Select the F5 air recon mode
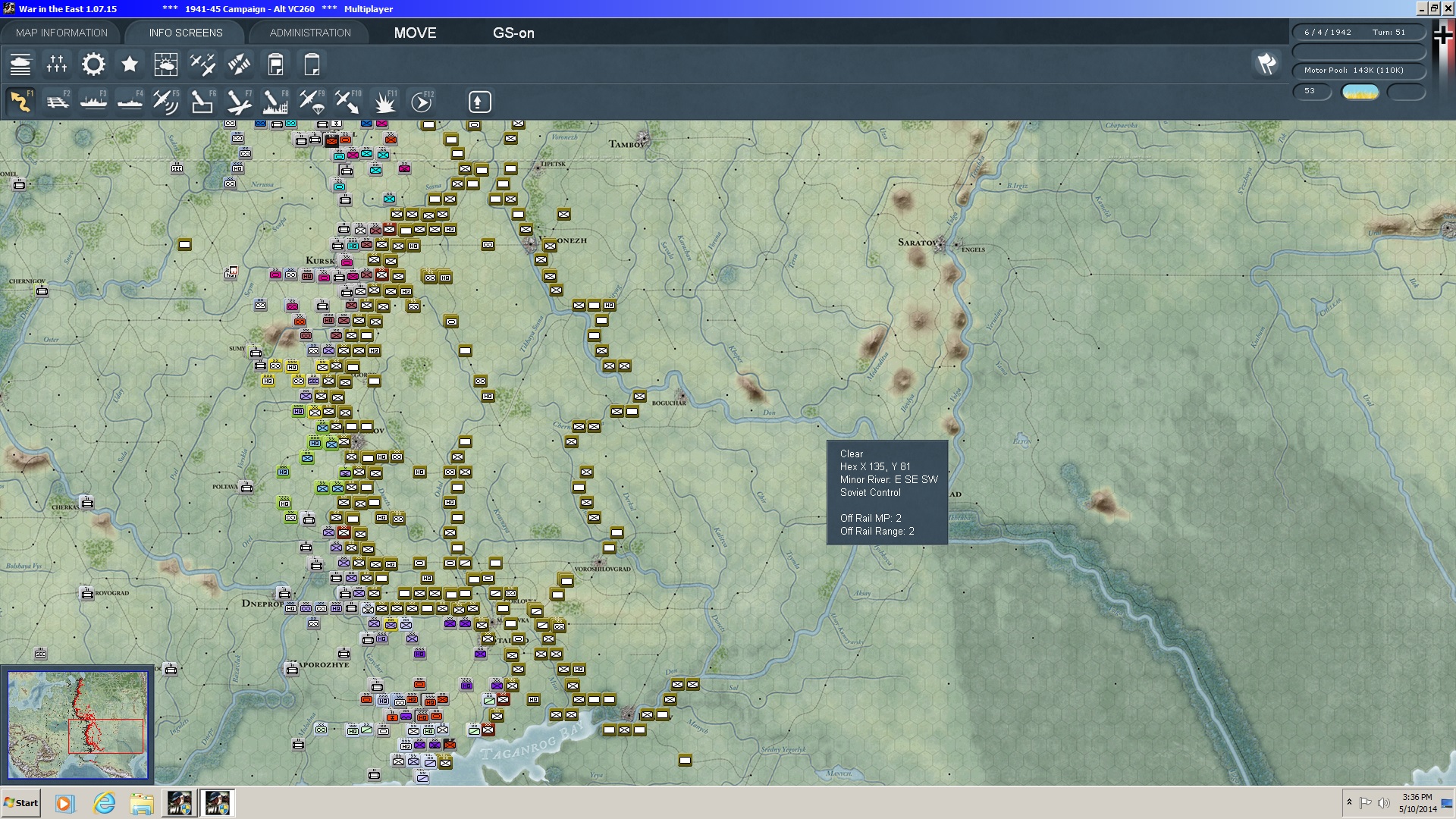The image size is (1456, 819). click(166, 102)
